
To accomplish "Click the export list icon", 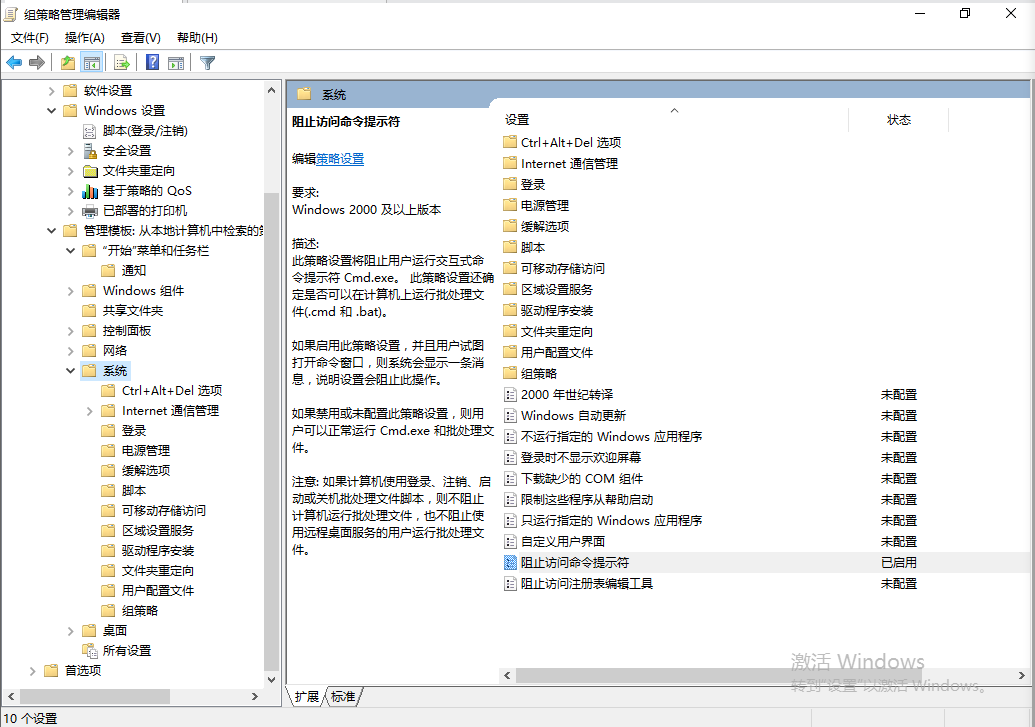I will click(120, 62).
